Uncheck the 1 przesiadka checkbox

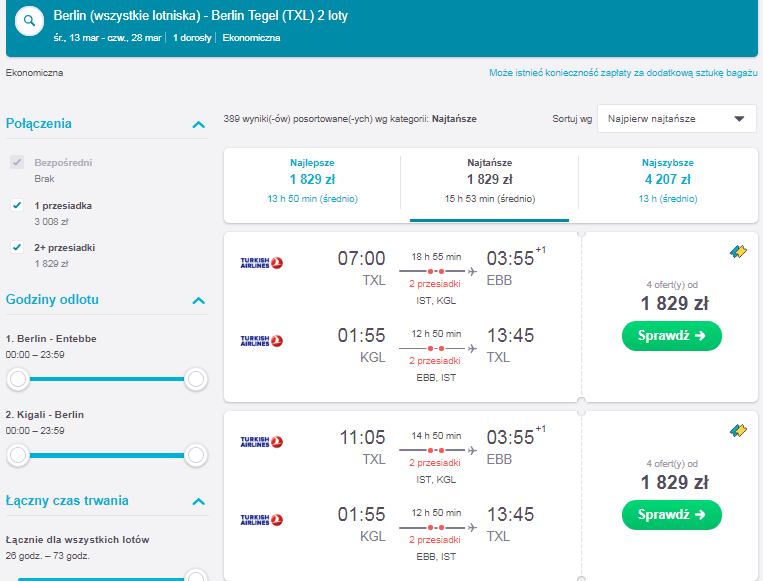point(17,205)
